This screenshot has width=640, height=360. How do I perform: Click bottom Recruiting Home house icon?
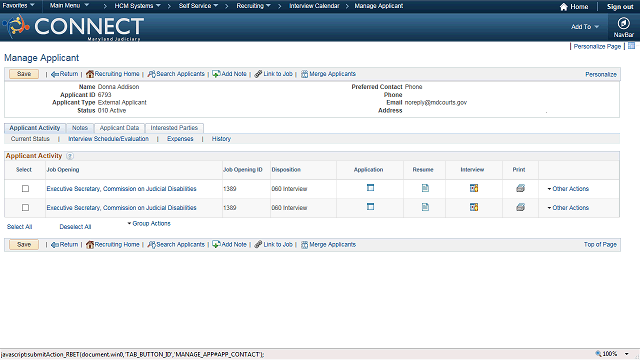[90, 244]
